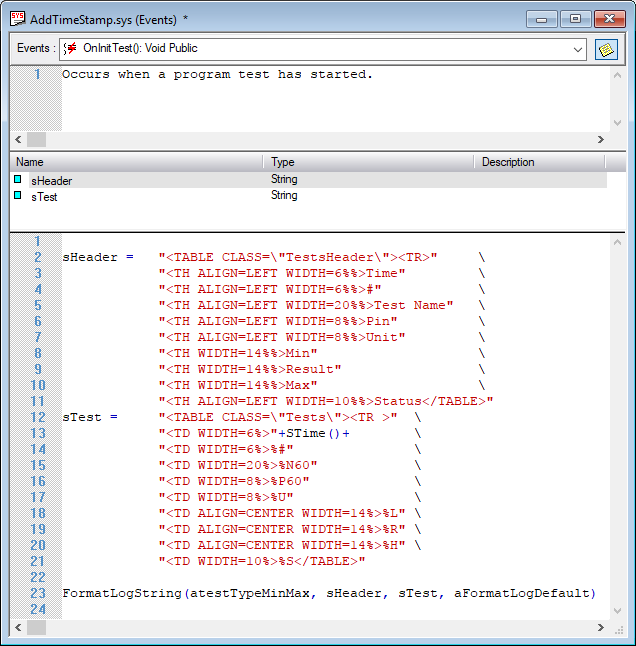Viewport: 636px width, 646px height.
Task: Click the window resize grip corner
Action: click(619, 630)
